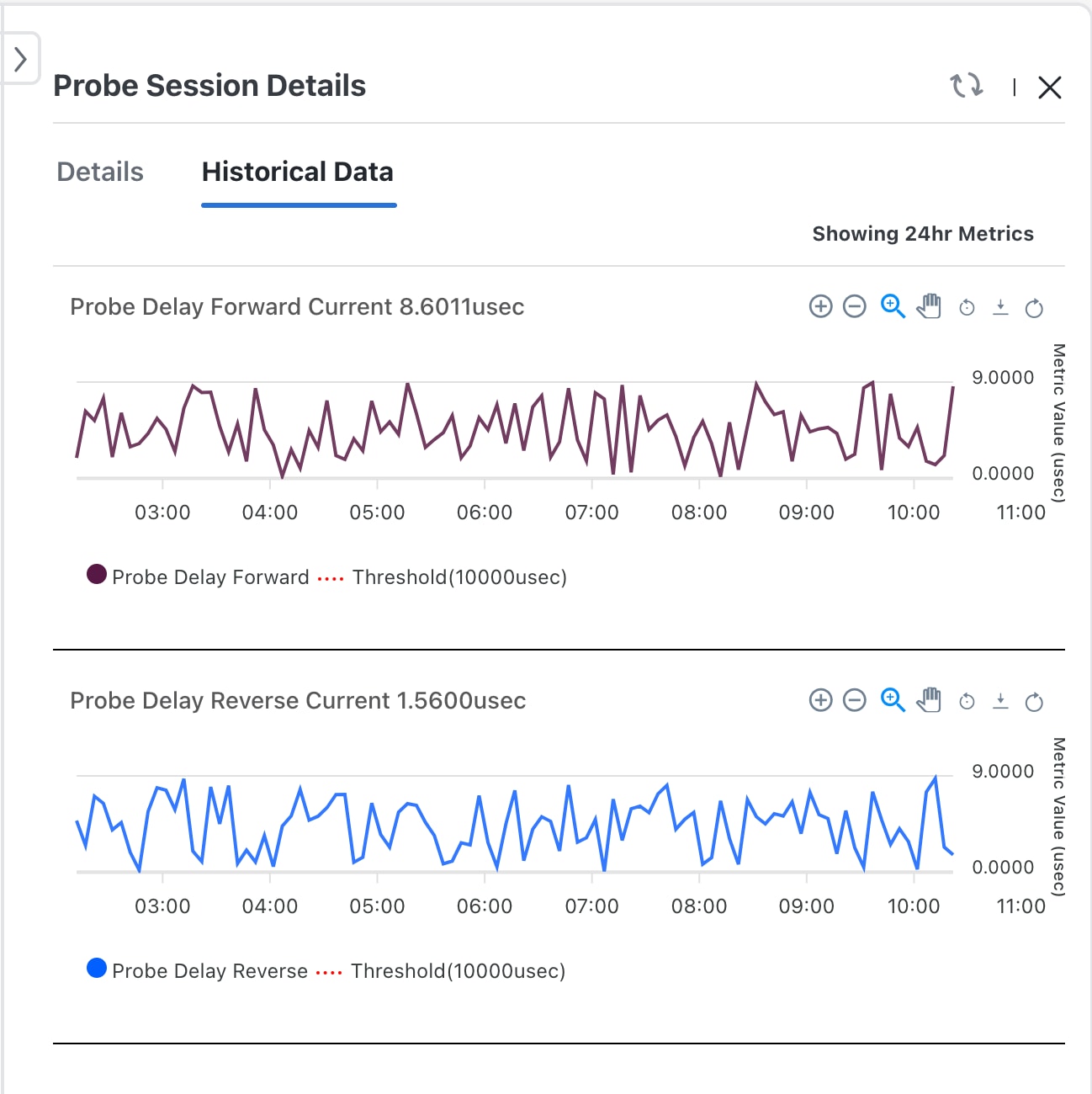1092x1094 pixels.
Task: Zoom out on the Forward delay chart
Action: tap(854, 306)
